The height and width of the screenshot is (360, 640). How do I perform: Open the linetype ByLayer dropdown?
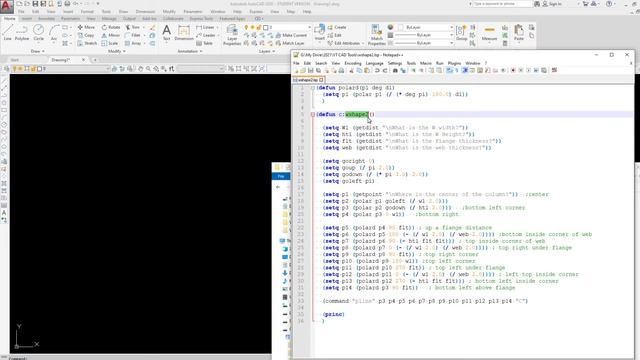pyautogui.click(x=451, y=43)
